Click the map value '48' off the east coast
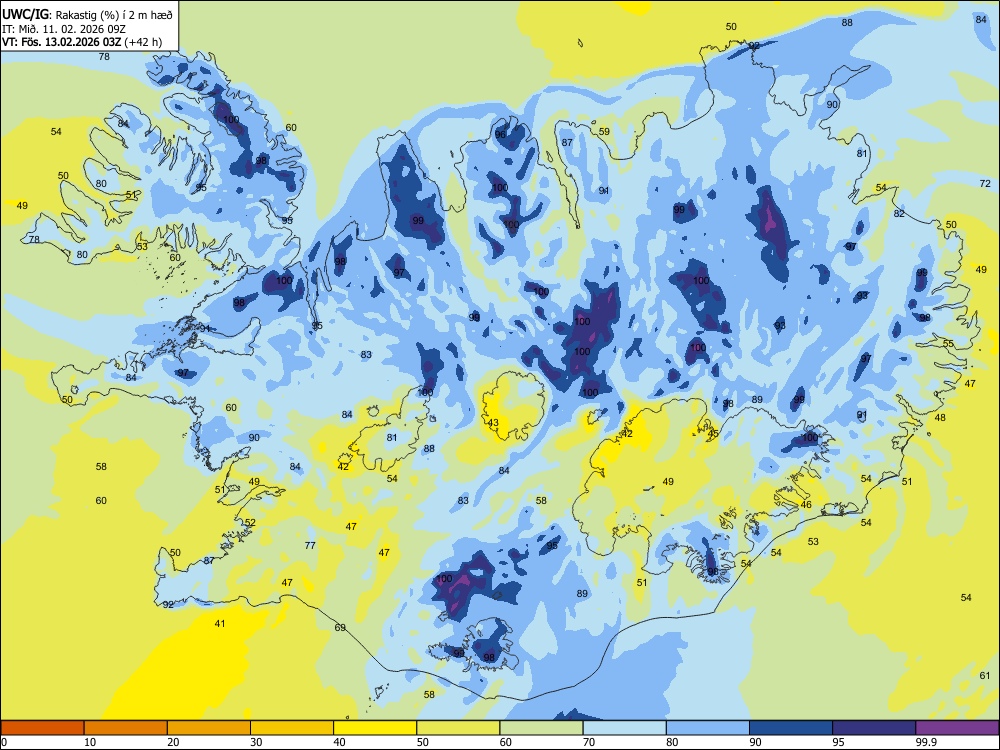1000x750 pixels. pos(940,418)
